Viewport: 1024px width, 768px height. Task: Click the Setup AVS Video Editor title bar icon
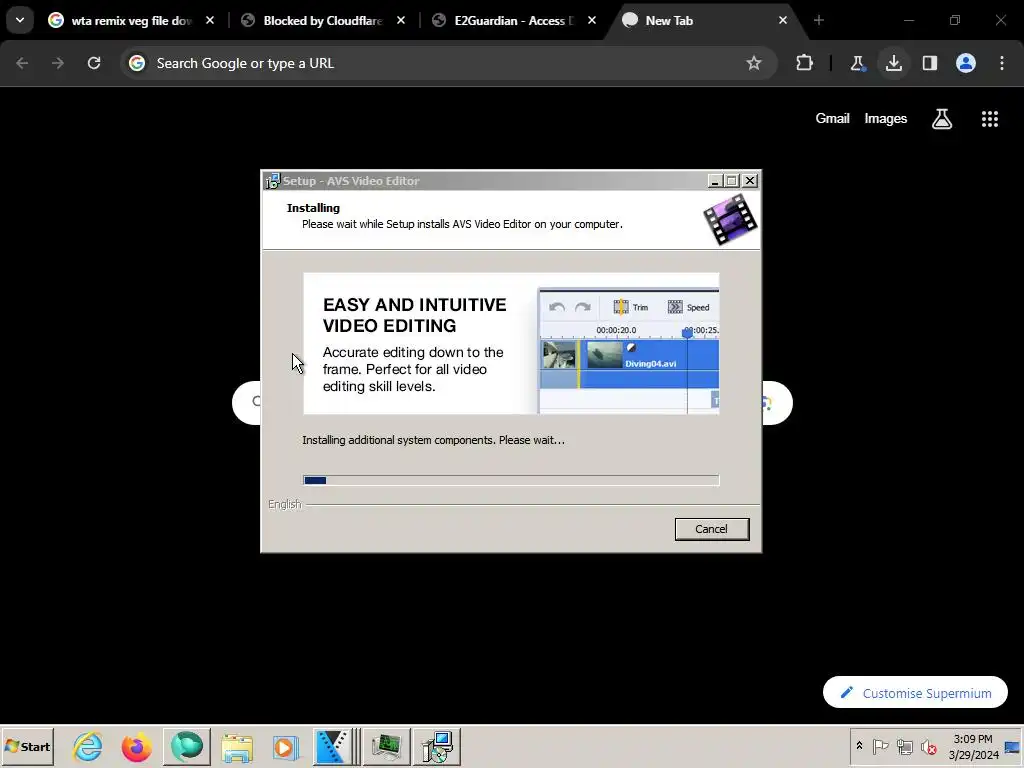coord(272,181)
